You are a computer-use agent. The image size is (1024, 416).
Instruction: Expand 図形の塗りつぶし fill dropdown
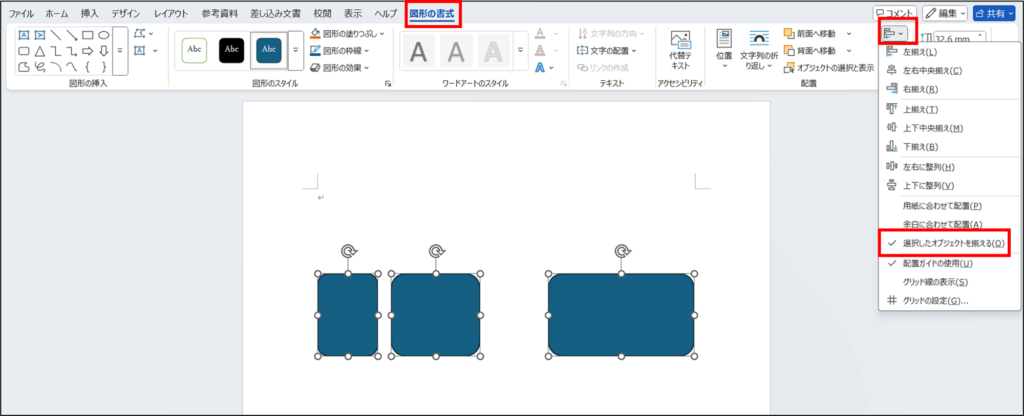pos(340,33)
